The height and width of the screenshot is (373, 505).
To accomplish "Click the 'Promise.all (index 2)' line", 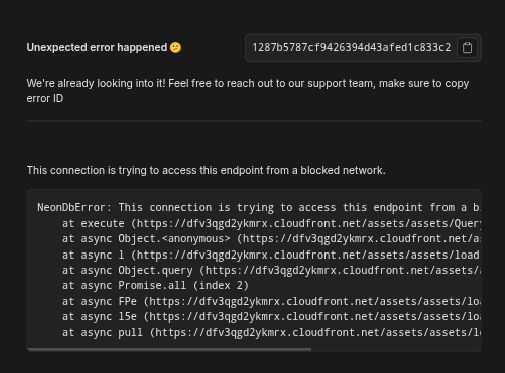I will (155, 286).
